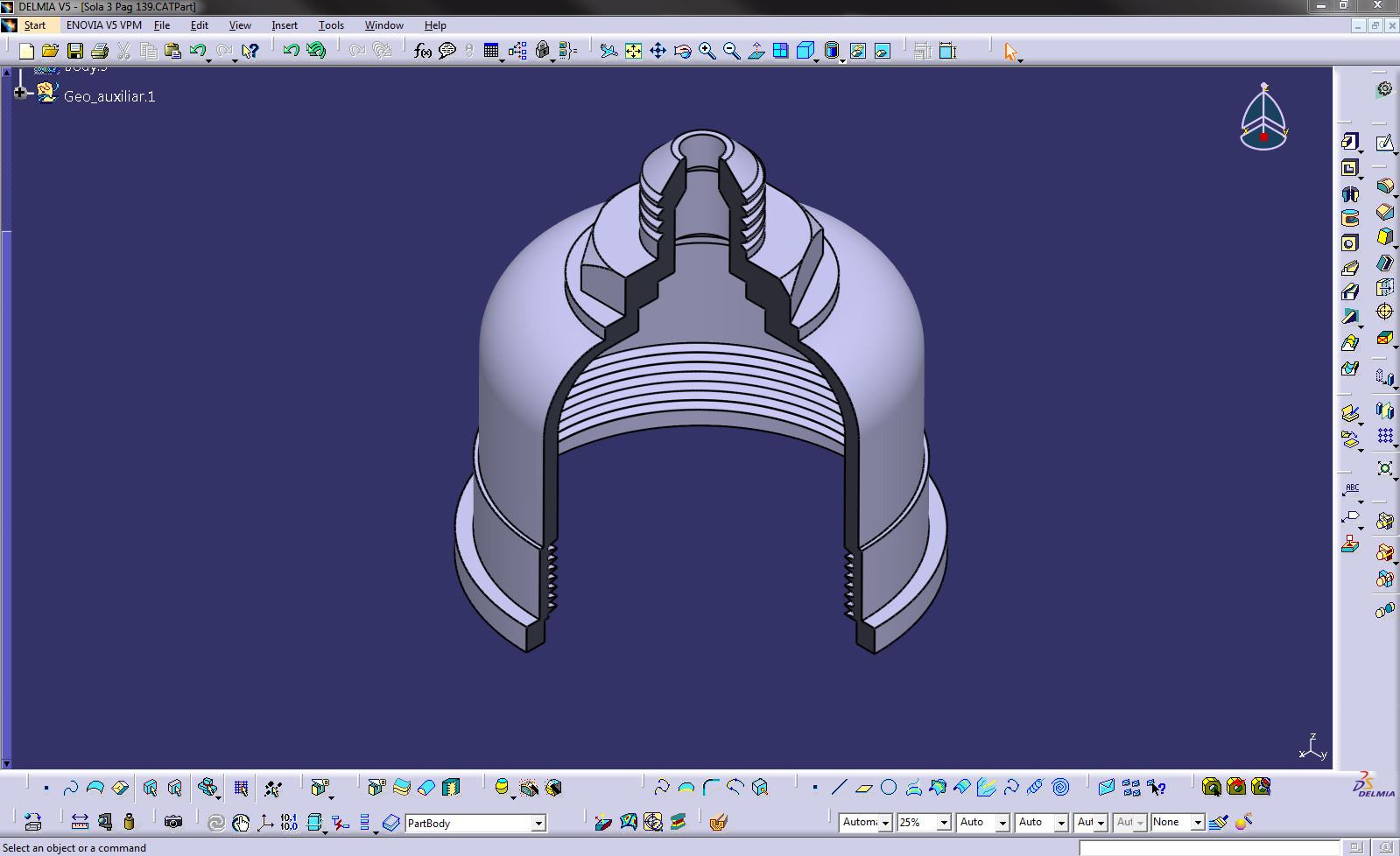This screenshot has height=856, width=1400.
Task: Click the Fit All In view icon
Action: click(633, 52)
